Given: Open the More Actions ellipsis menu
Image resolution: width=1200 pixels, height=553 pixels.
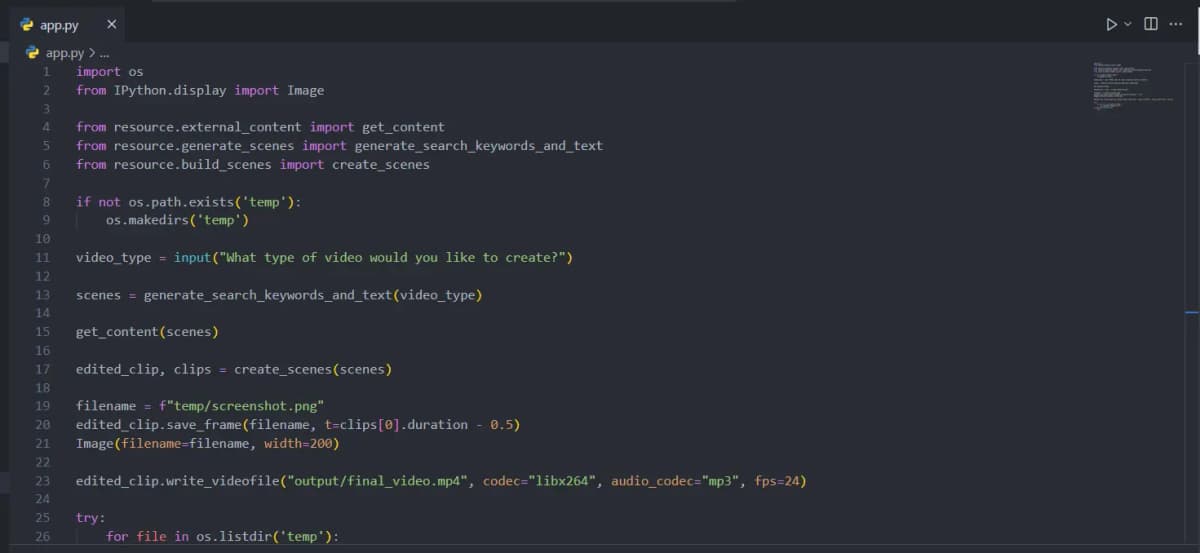Looking at the screenshot, I should (x=1175, y=24).
